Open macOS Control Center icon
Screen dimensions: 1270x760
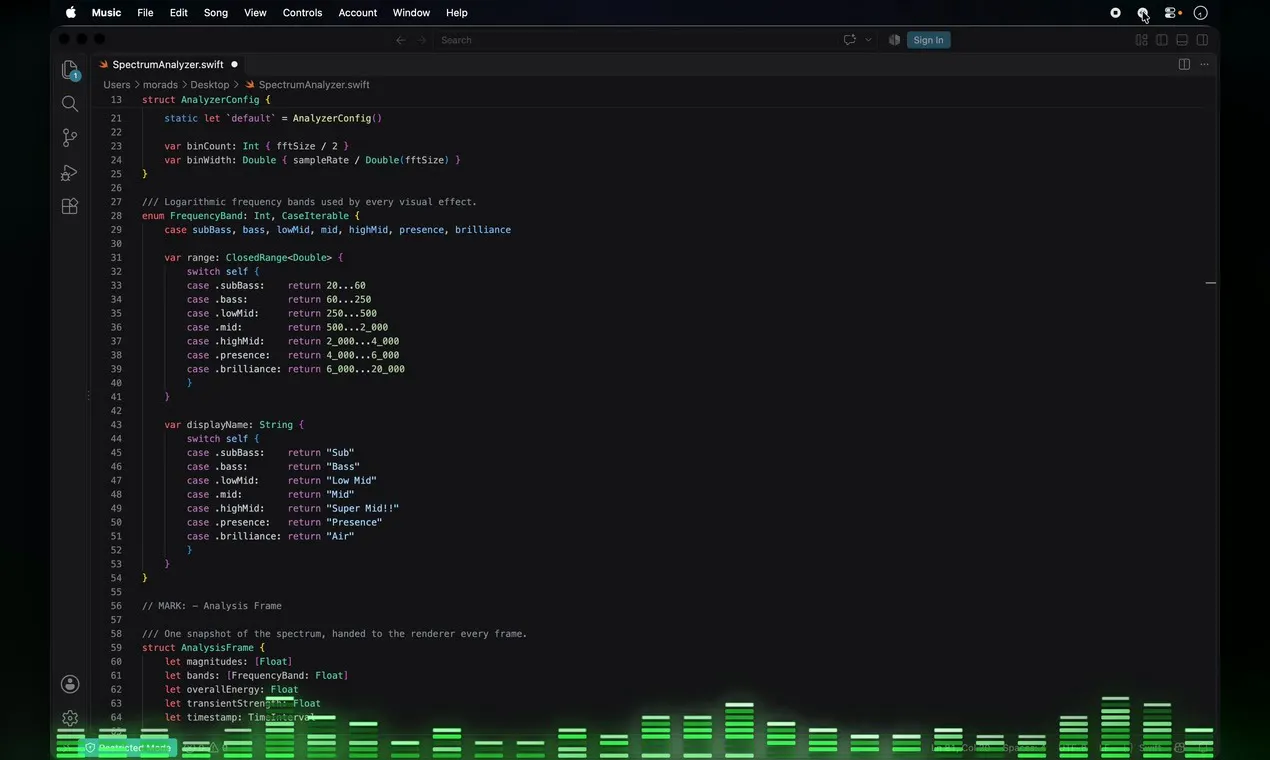[1172, 13]
